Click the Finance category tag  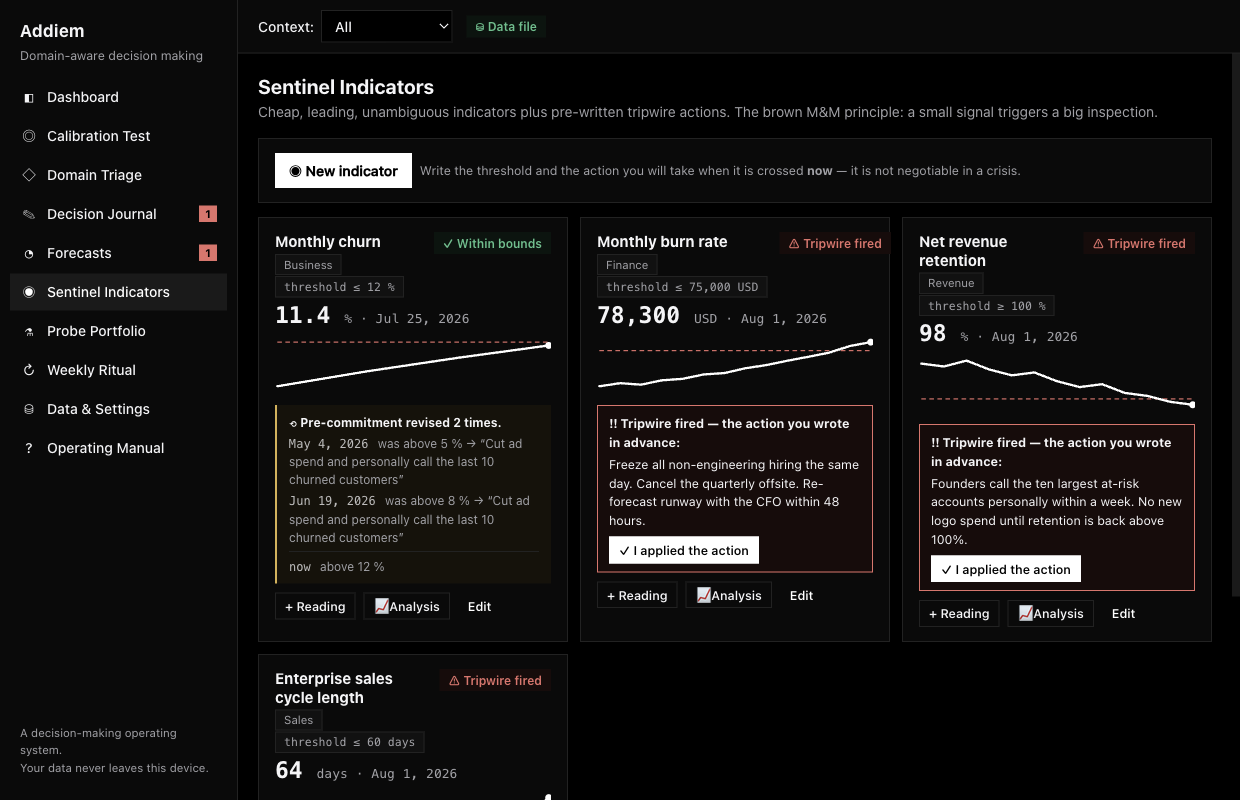pos(627,265)
